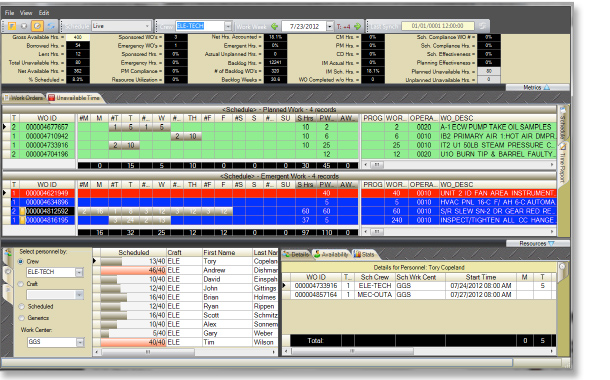Select personnel row for Gary Weber
Viewport: 610px width, 380px height.
point(186,333)
